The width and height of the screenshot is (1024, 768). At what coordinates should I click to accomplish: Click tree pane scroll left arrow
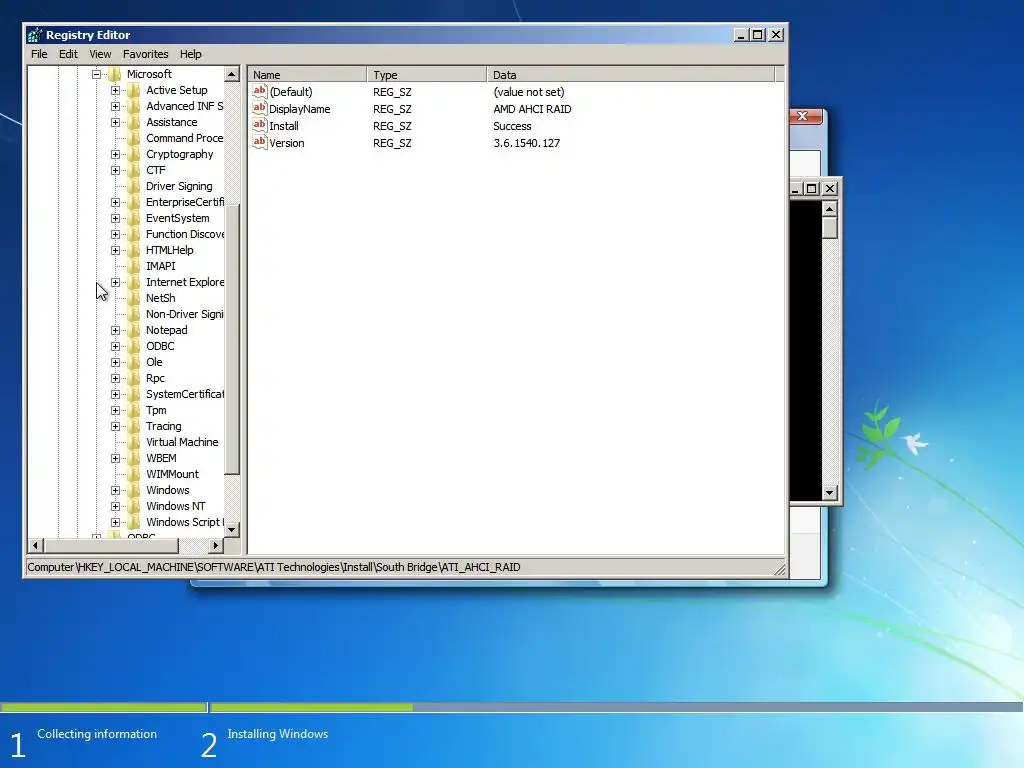pos(35,545)
